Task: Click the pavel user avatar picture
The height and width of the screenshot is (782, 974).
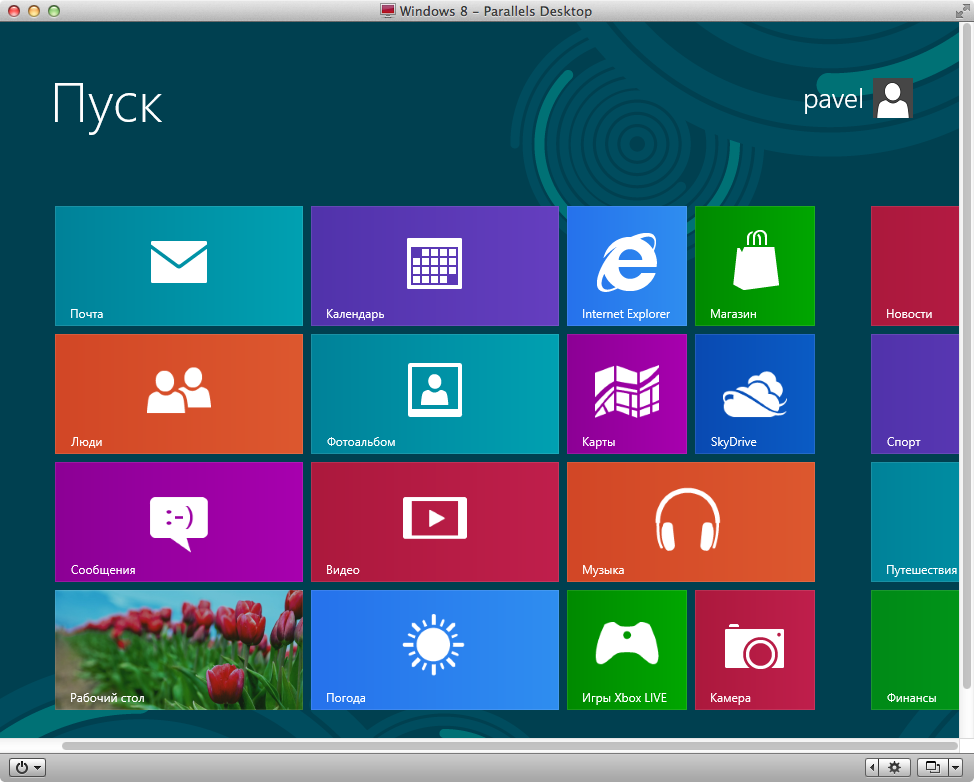Action: 893,98
